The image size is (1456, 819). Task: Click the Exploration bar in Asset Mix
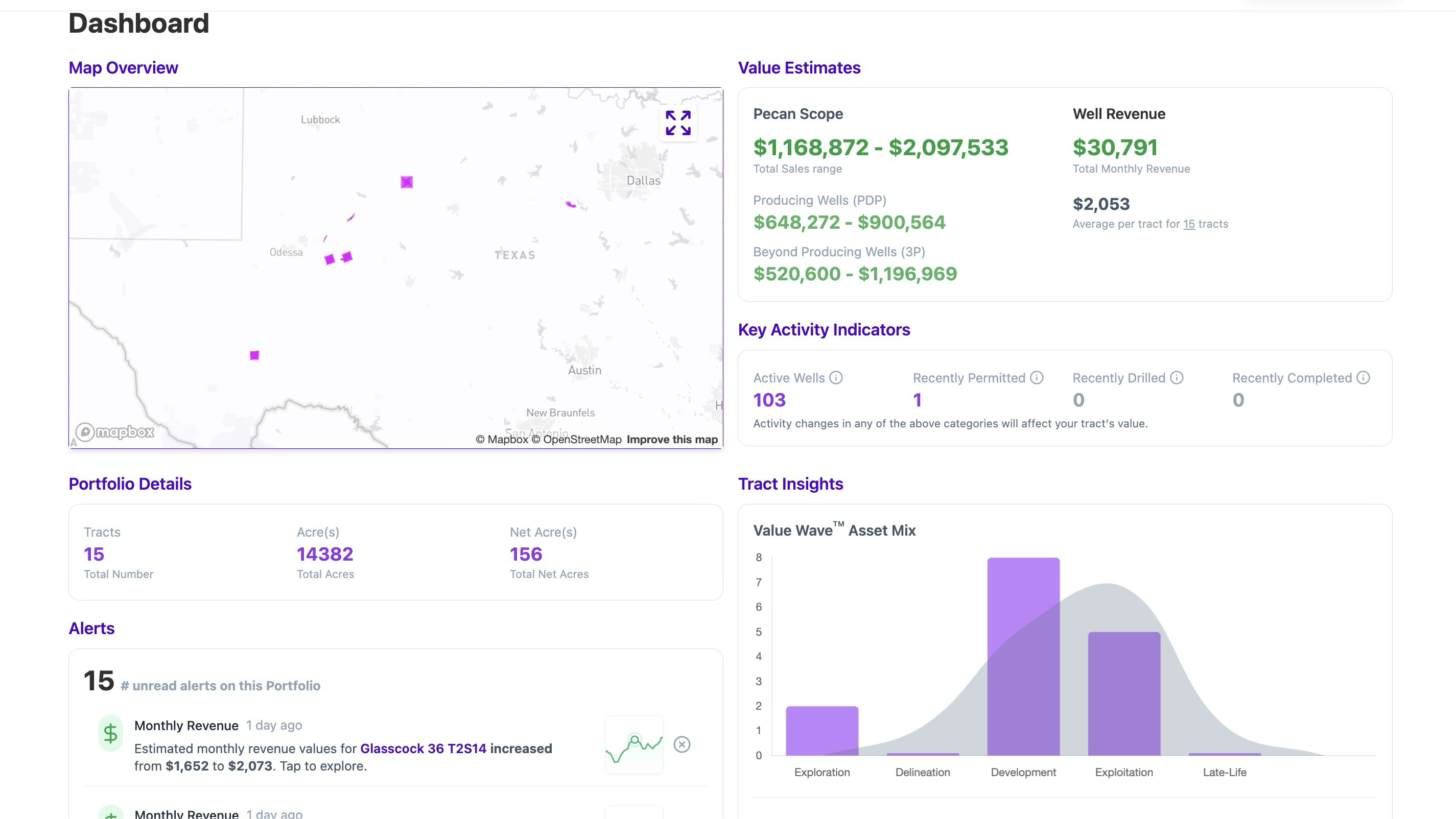pyautogui.click(x=822, y=730)
